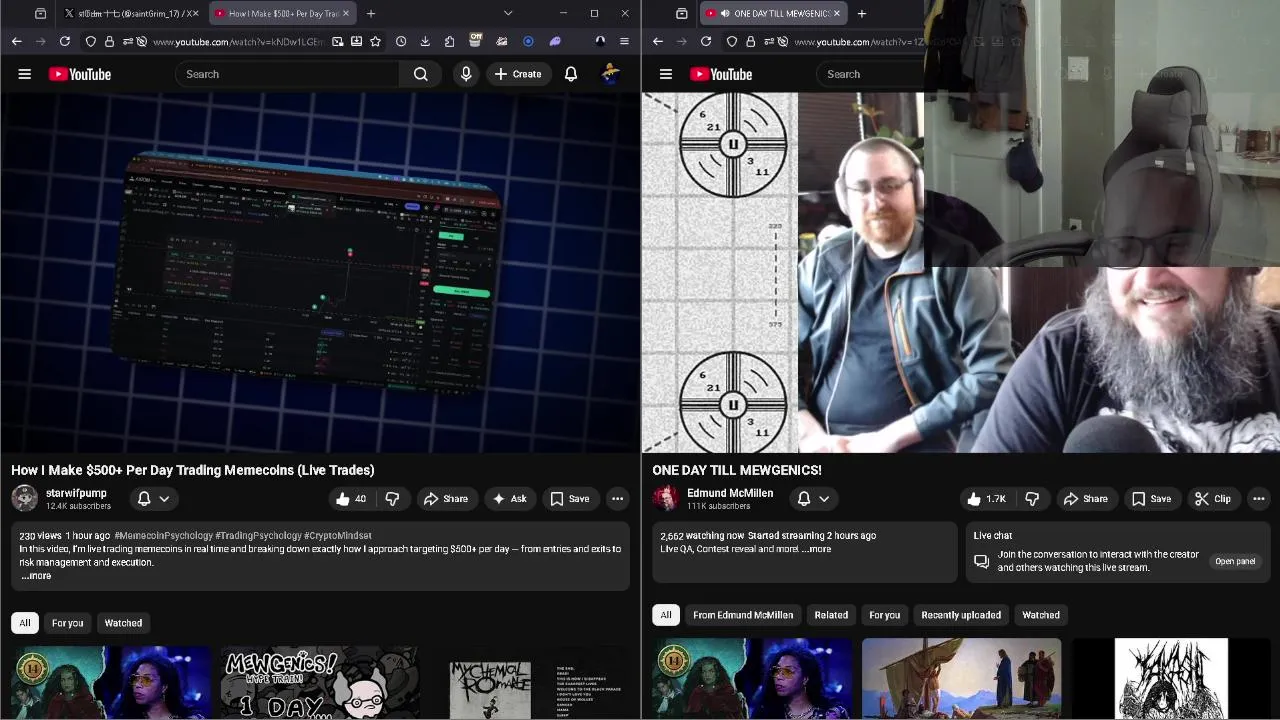Select the 'Related' chip in right window
This screenshot has width=1280, height=720.
[831, 615]
